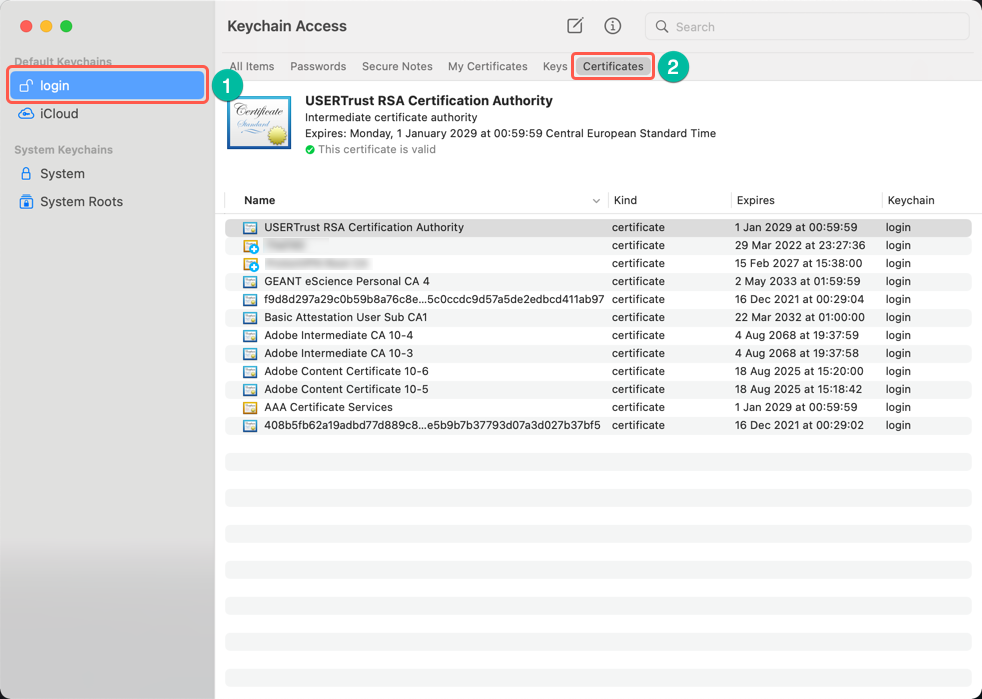This screenshot has width=982, height=699.
Task: Click the Adobe Intermediate CA 10-4 icon
Action: [251, 335]
